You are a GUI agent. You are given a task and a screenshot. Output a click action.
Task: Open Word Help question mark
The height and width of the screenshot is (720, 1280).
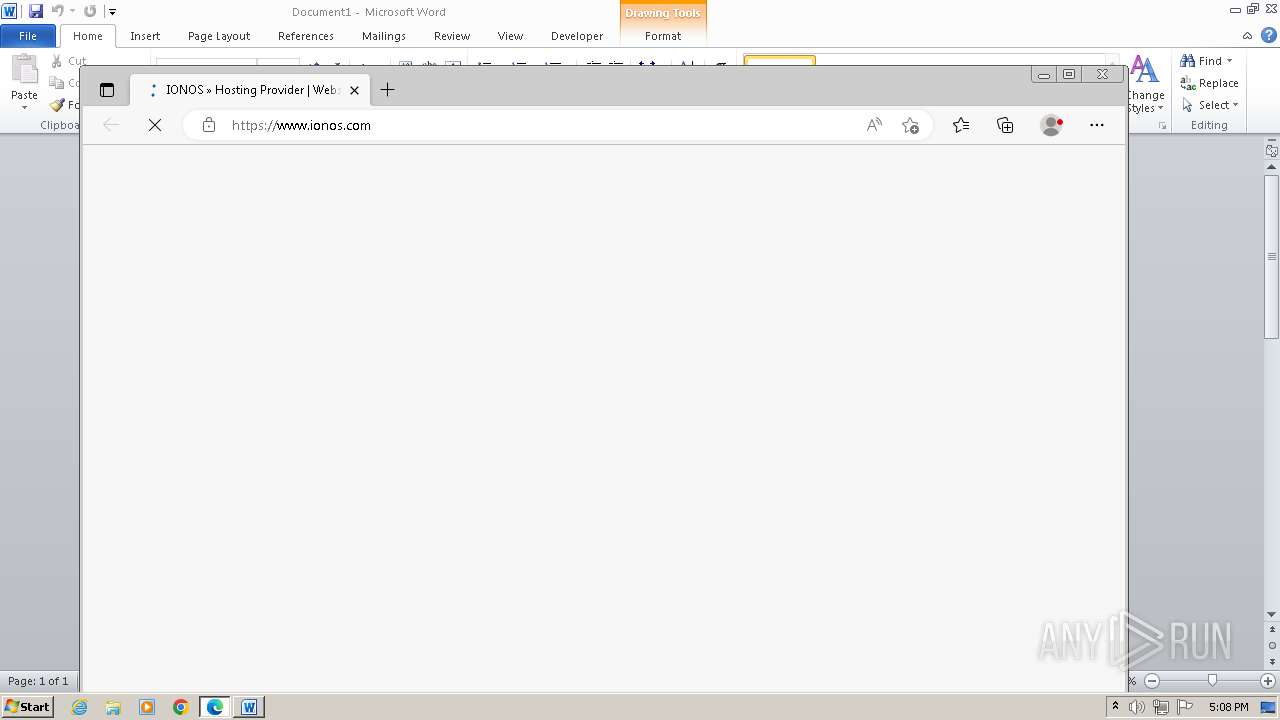click(x=1269, y=35)
